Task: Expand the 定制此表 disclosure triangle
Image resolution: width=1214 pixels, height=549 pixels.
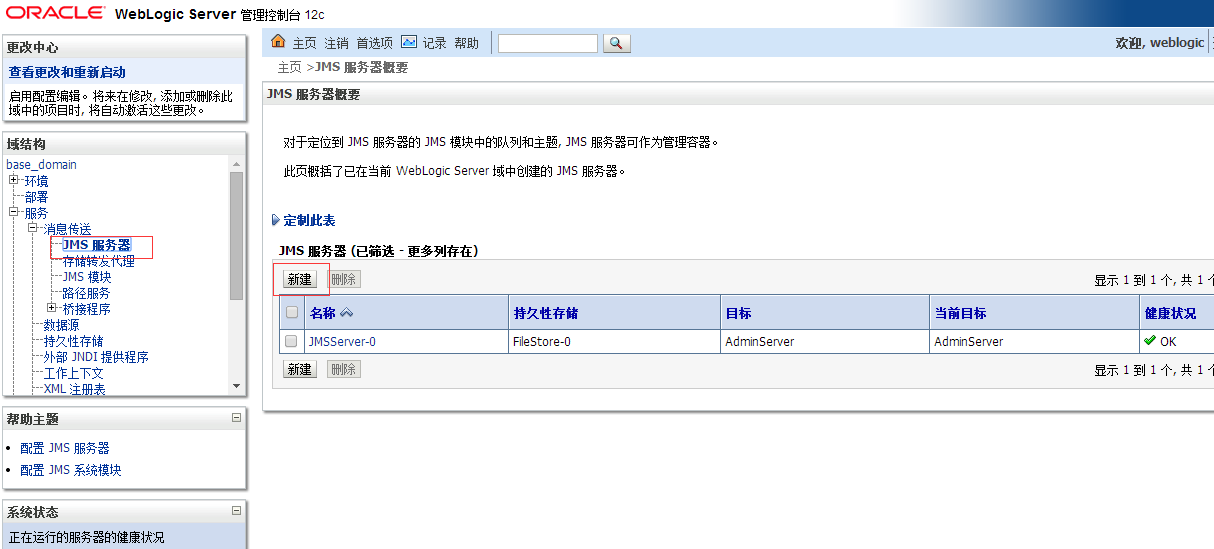Action: pyautogui.click(x=276, y=220)
